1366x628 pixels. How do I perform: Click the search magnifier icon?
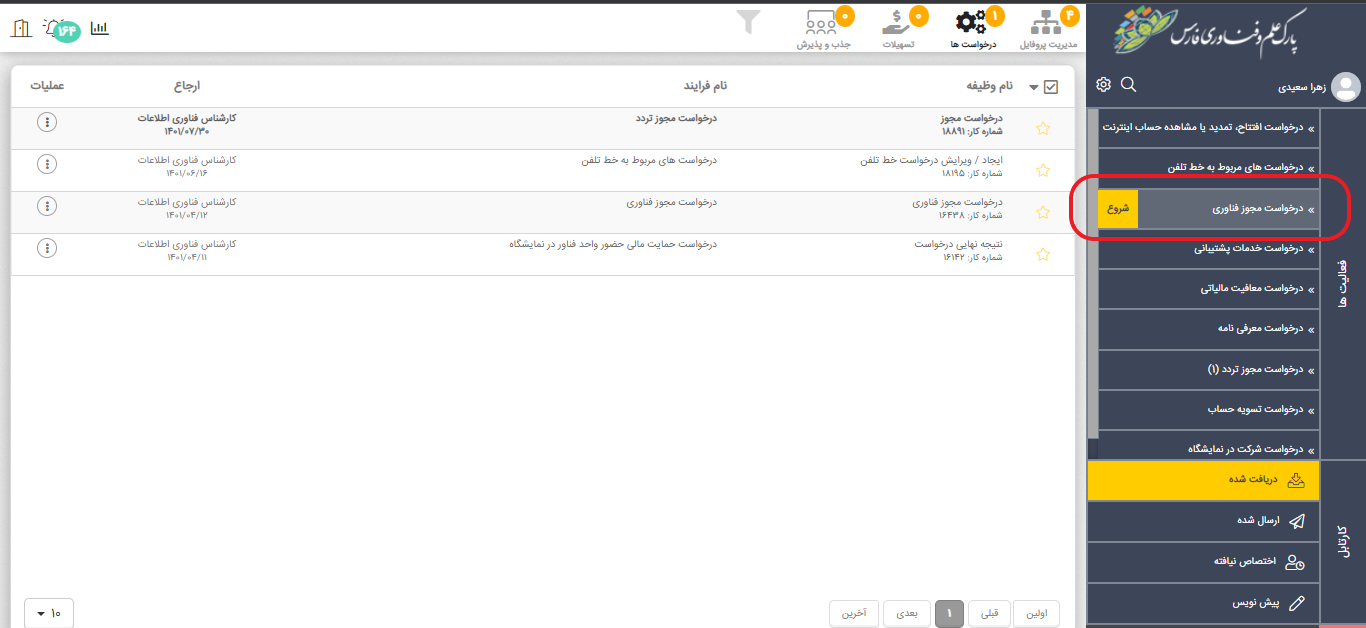point(1128,85)
